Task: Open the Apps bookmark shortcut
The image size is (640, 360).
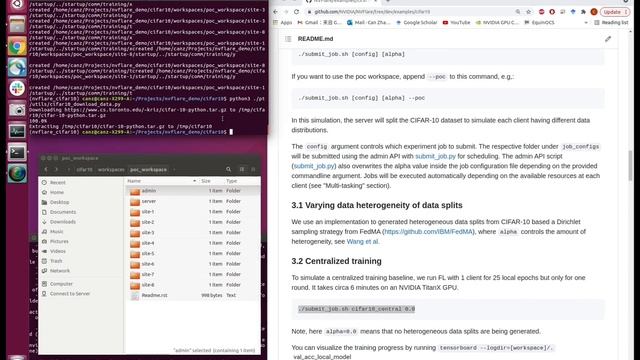Action: (283, 22)
